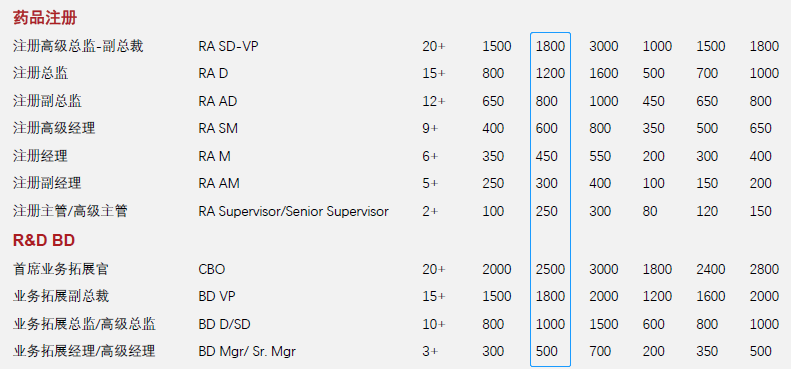
Task: Select the 注册总监 job title
Action: [41, 74]
